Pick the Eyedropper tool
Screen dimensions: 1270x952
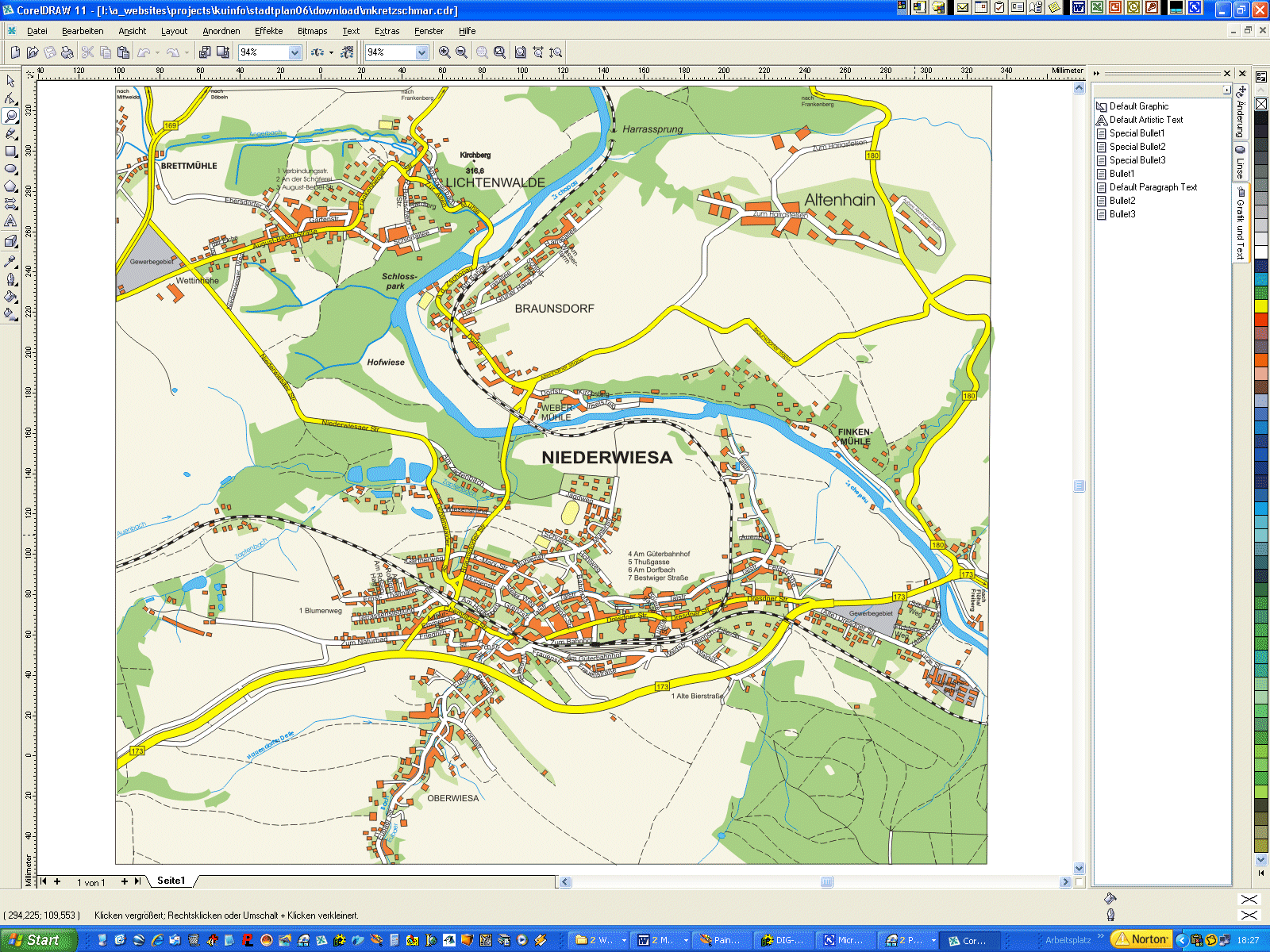pos(10,261)
